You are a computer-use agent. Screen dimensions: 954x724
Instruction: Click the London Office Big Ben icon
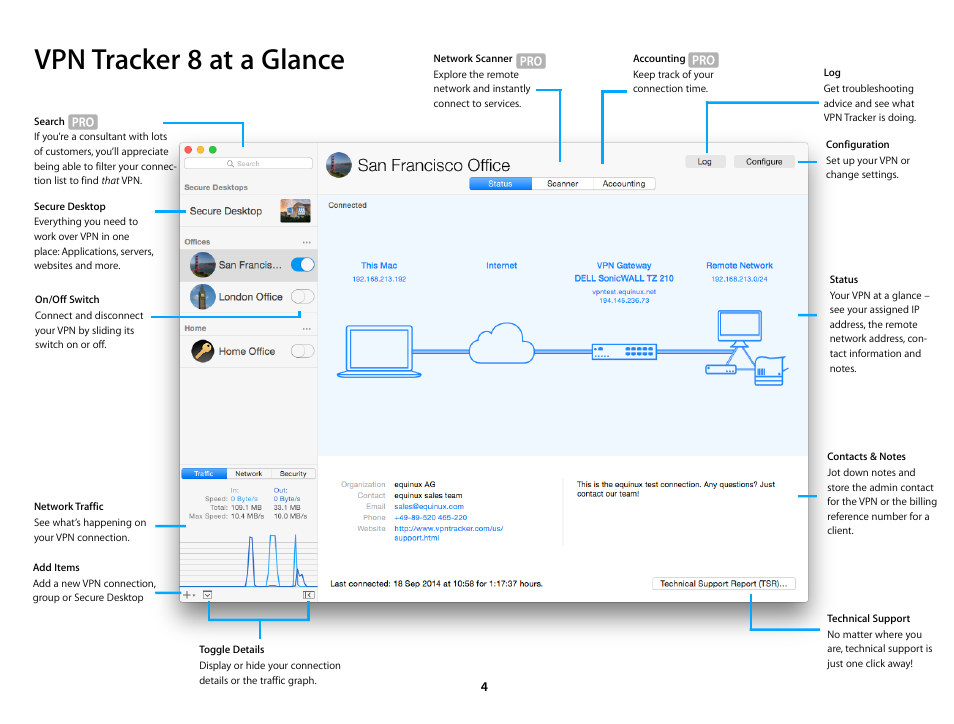(x=203, y=297)
